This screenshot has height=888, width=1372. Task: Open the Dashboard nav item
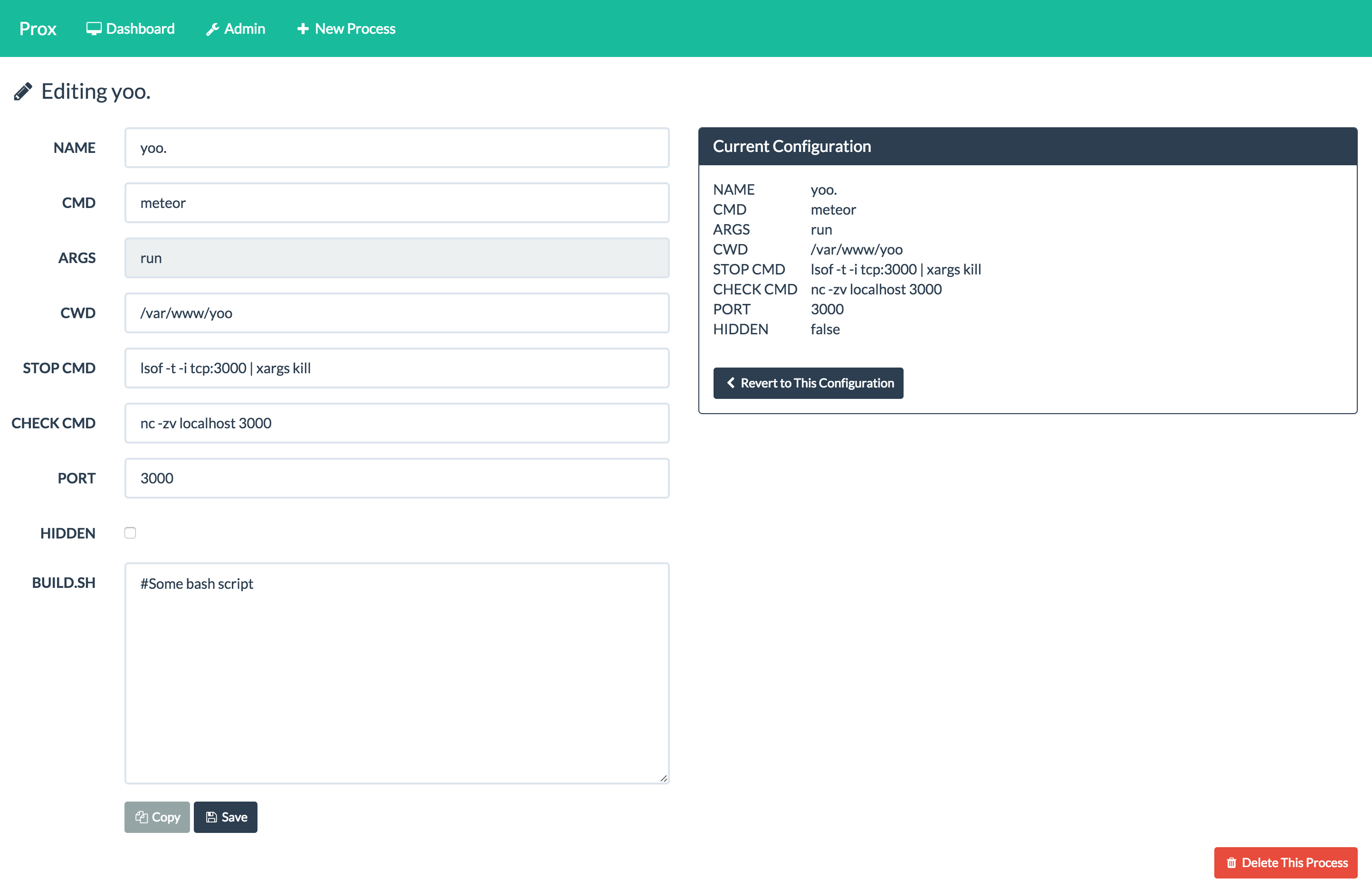[x=140, y=29]
